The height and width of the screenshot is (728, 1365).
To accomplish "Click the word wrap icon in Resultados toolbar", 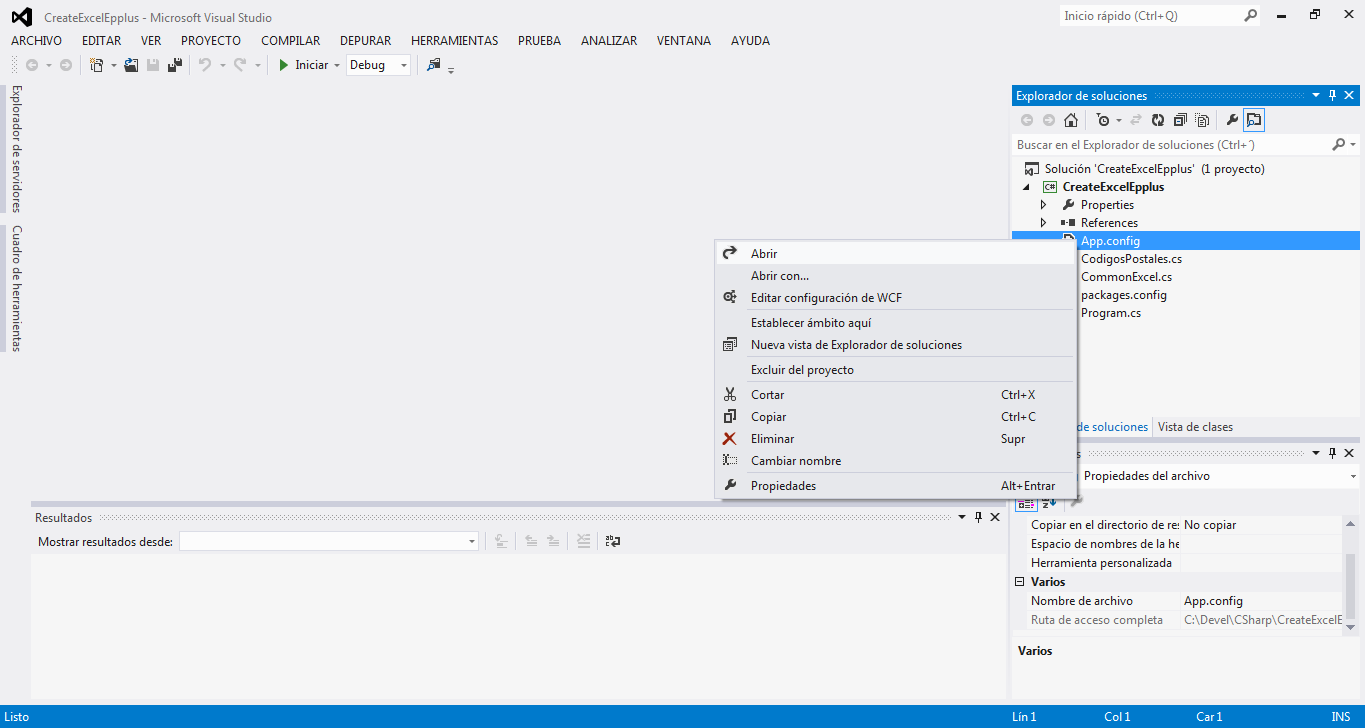I will 613,541.
